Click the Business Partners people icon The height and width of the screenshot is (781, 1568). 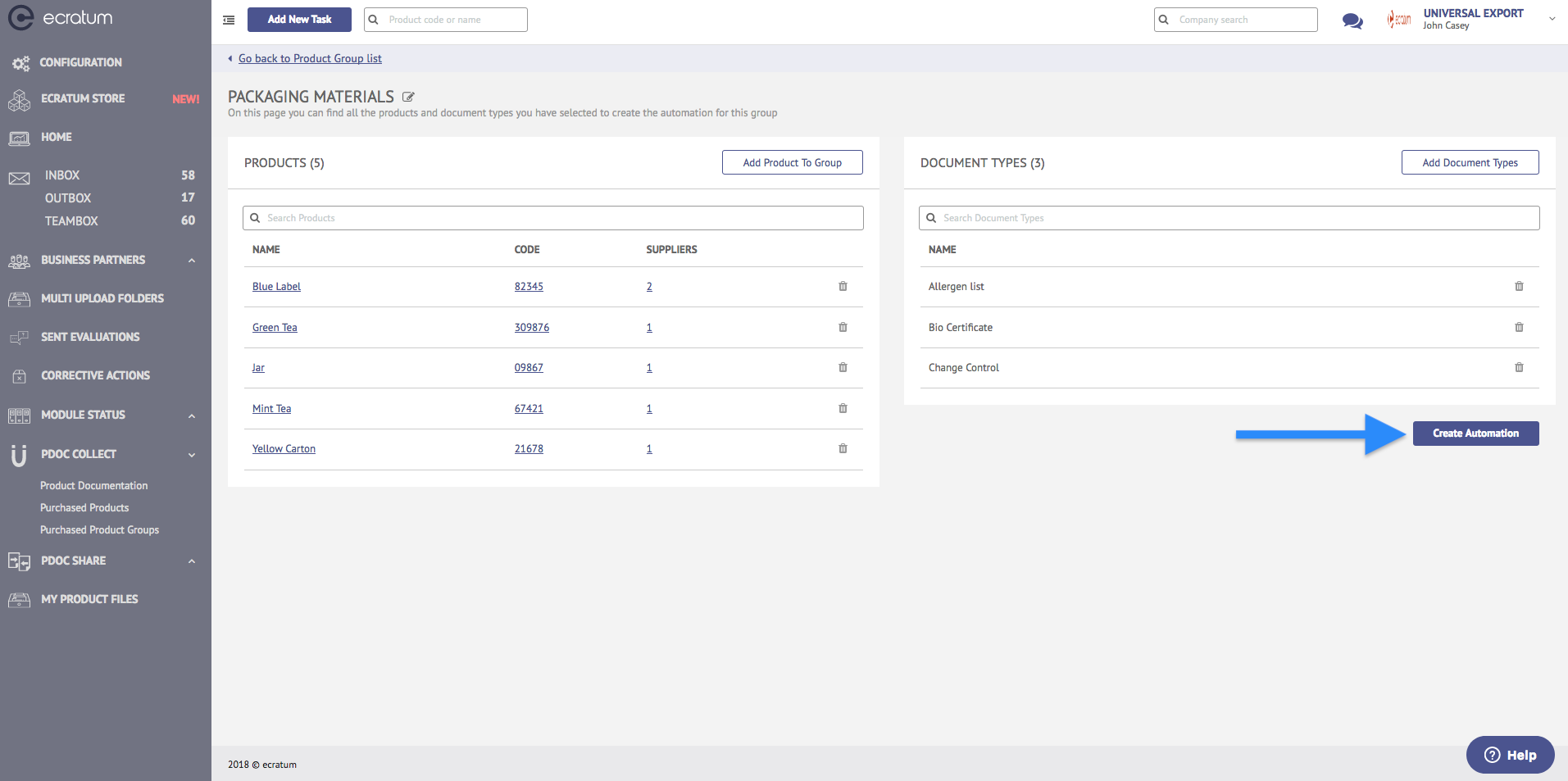[19, 261]
